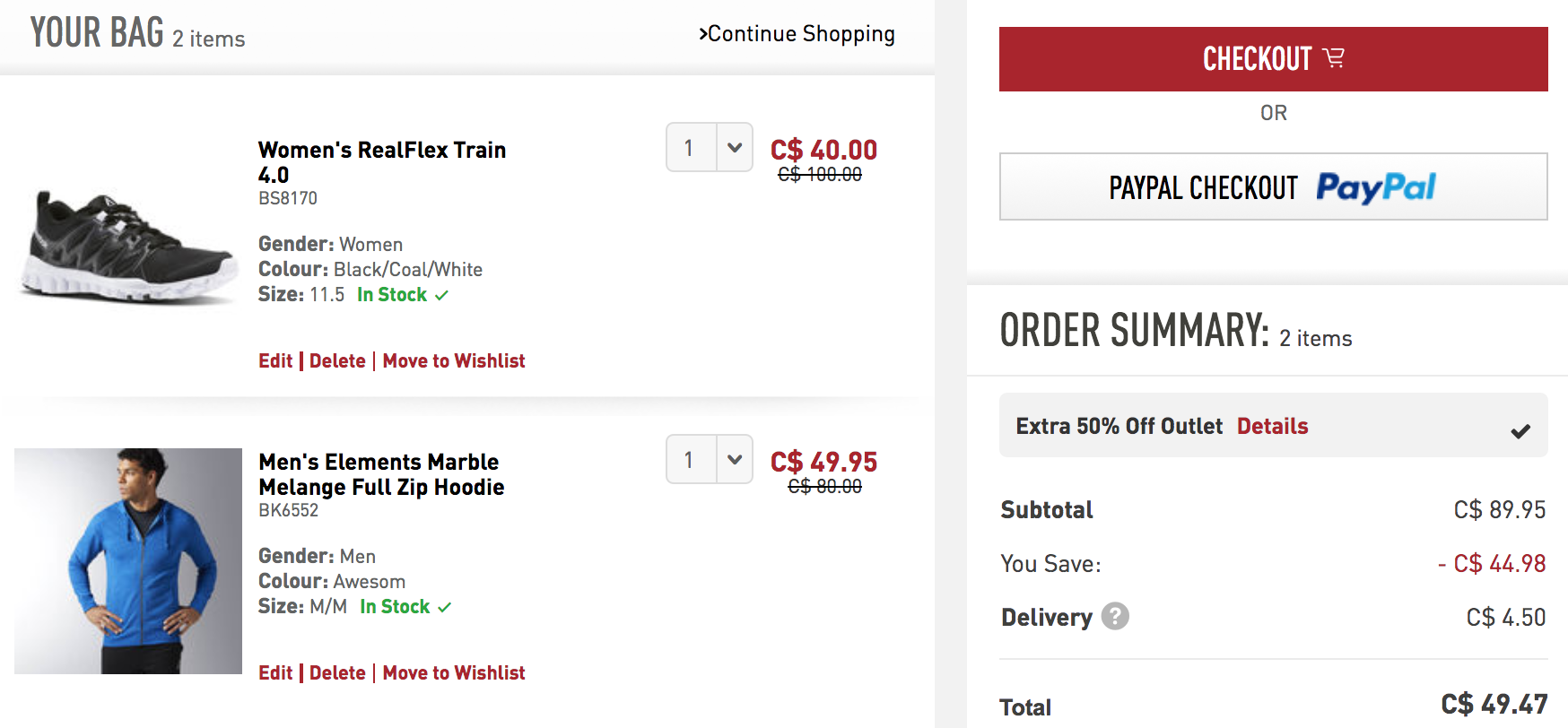Delete the Men's Marble Hoodie item
This screenshot has height=728, width=1568.
(337, 672)
